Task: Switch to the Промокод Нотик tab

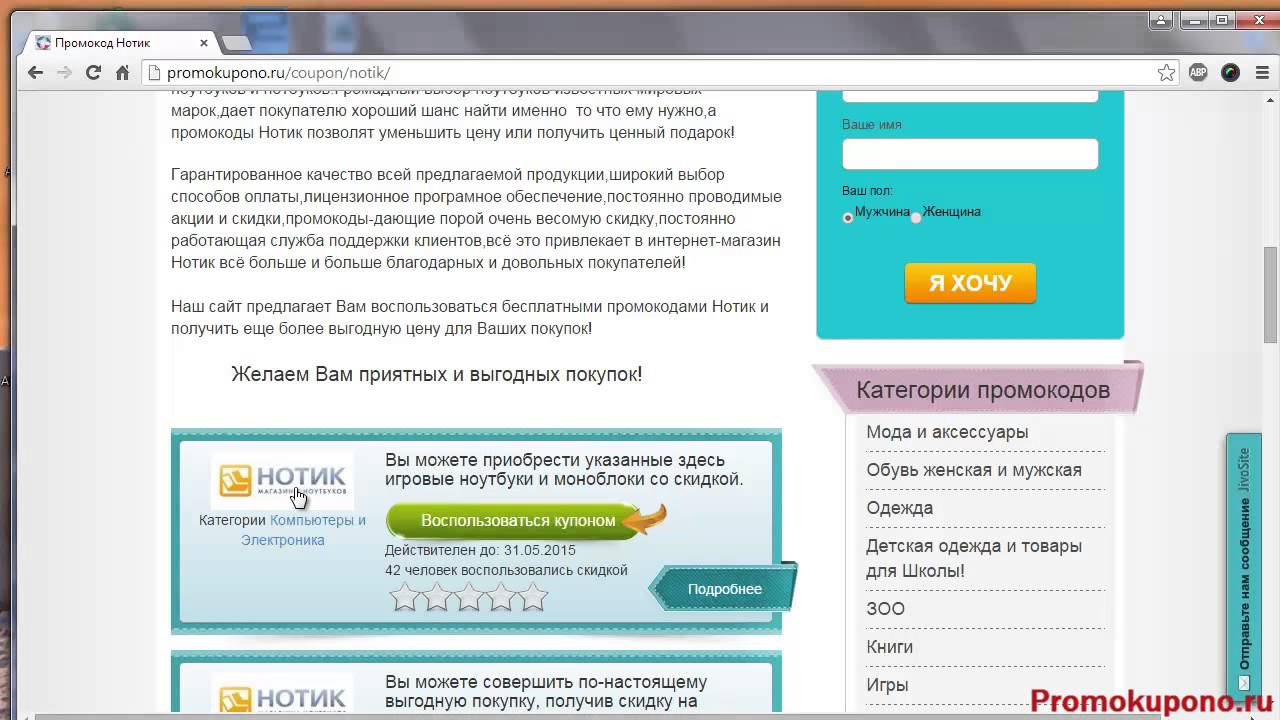Action: pyautogui.click(x=122, y=43)
